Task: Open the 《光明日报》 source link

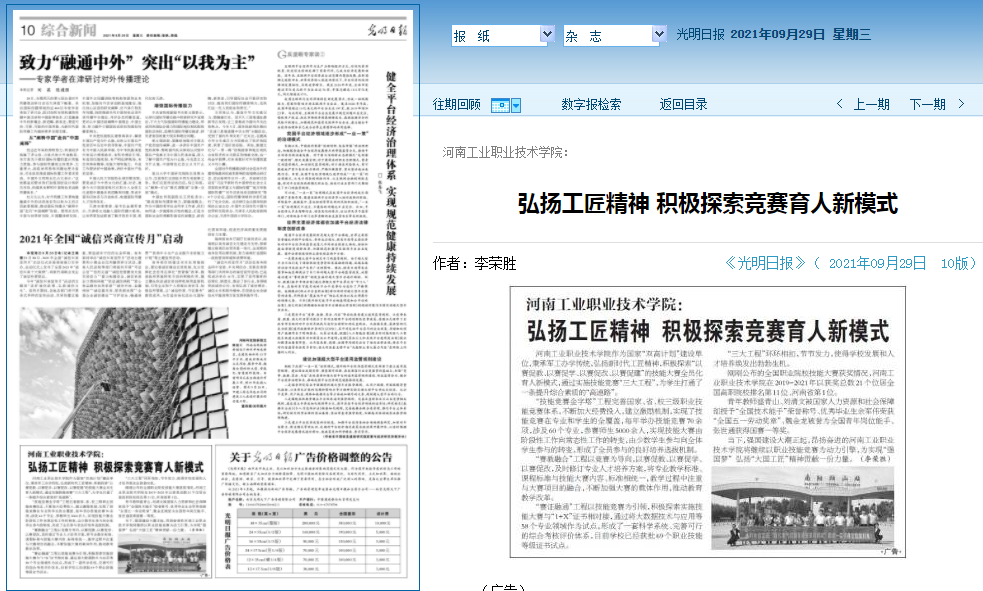Action: (765, 263)
